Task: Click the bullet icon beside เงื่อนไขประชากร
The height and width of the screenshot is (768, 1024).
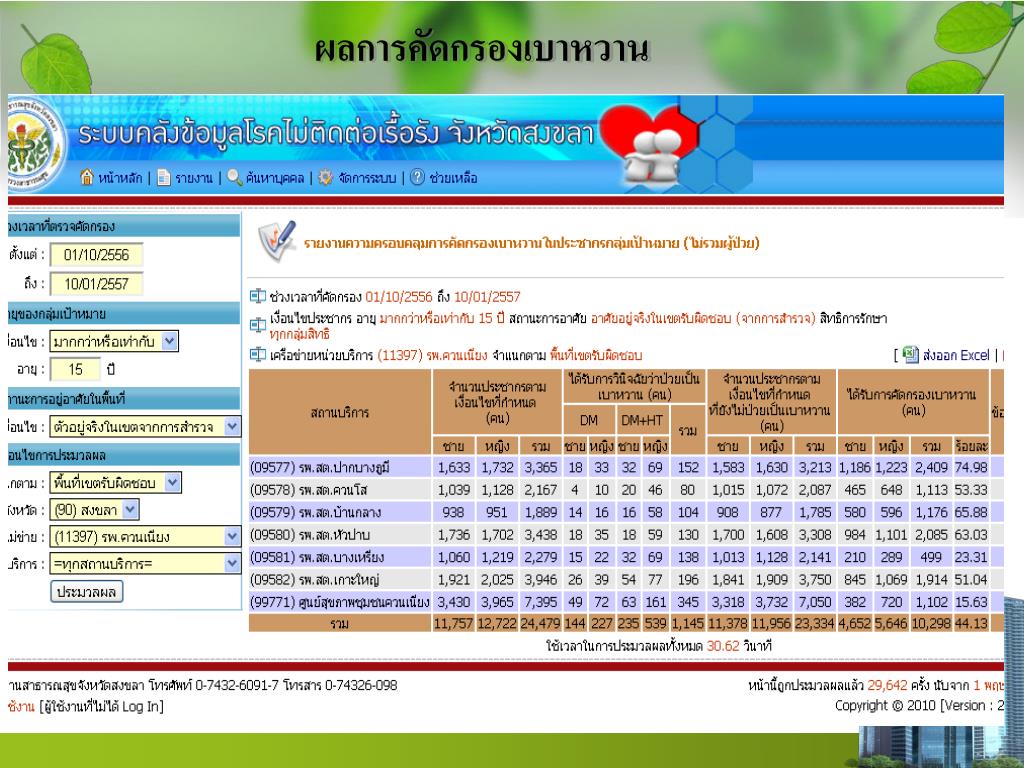Action: [x=258, y=324]
